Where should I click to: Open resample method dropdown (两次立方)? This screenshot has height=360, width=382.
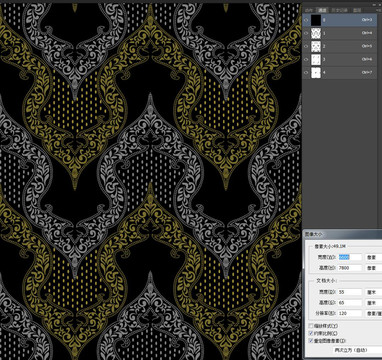(x=357, y=350)
